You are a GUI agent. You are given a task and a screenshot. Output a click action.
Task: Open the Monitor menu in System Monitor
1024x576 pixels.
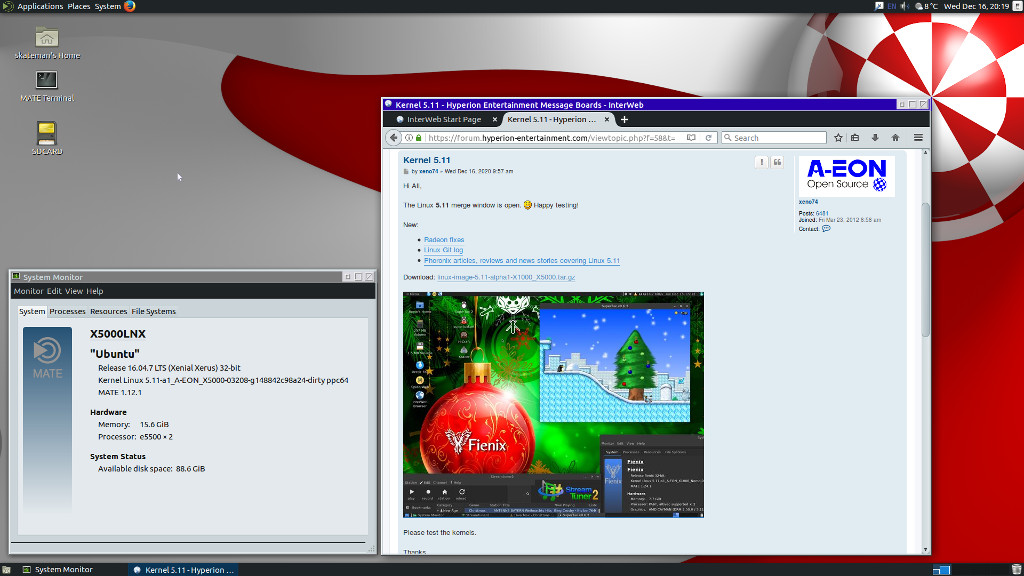pyautogui.click(x=28, y=291)
